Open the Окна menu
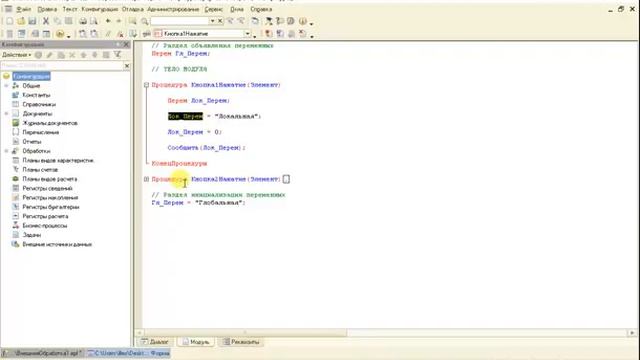 [x=237, y=9]
